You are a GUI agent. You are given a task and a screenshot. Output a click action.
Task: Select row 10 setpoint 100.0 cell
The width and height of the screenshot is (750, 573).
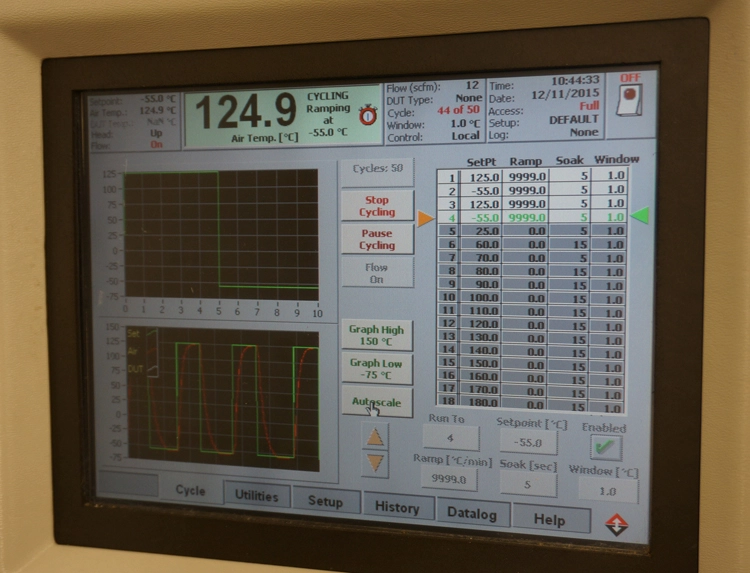tap(480, 298)
